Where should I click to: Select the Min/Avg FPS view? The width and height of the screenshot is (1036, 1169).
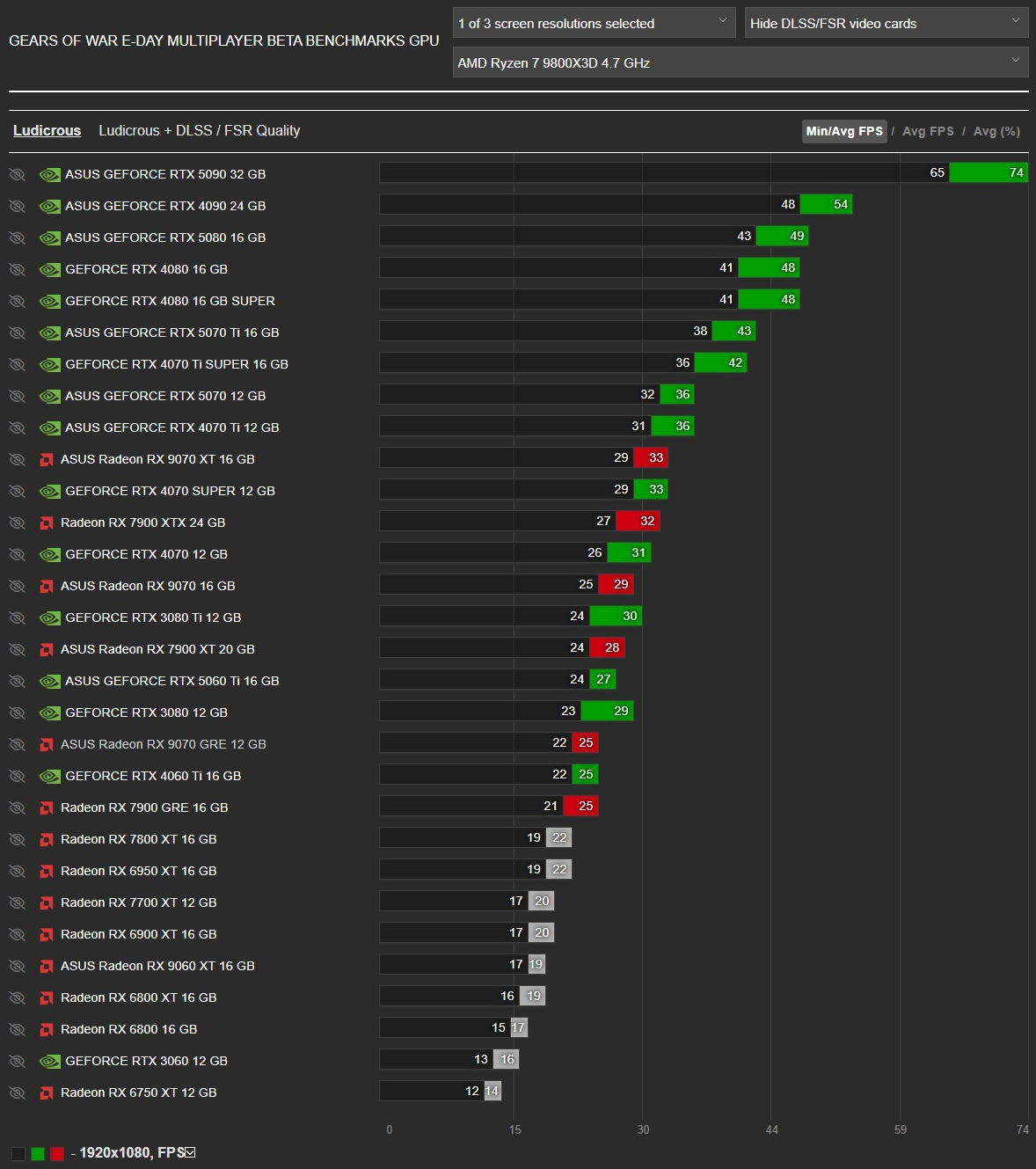click(844, 131)
